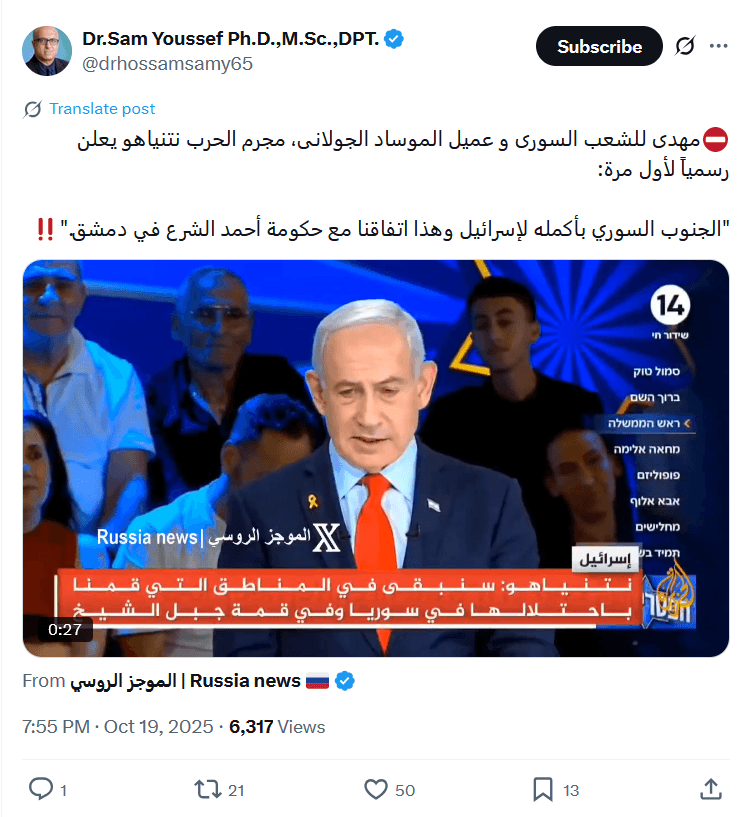
Task: Click the share upload icon
Action: [x=711, y=789]
